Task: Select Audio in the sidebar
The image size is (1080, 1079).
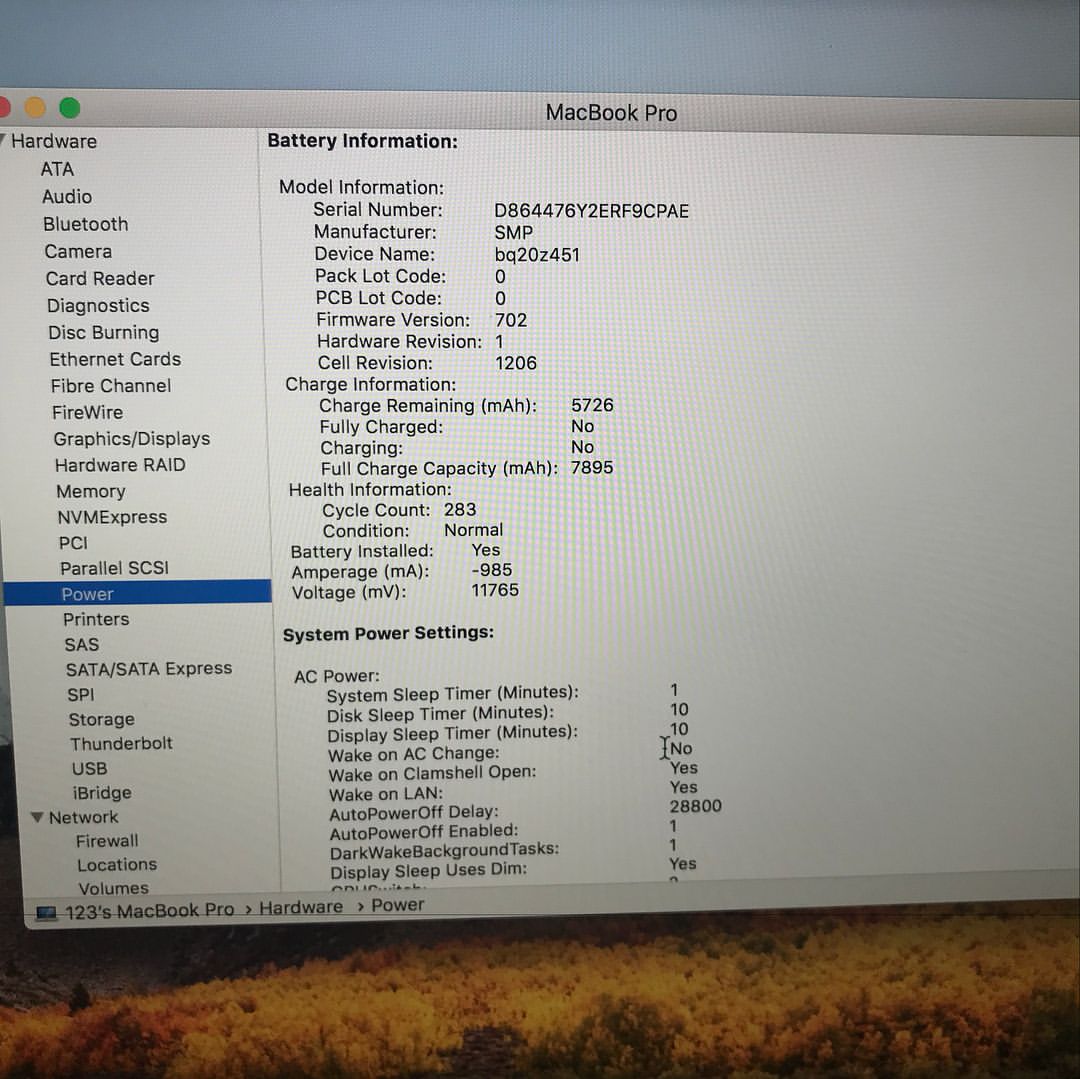Action: [67, 197]
